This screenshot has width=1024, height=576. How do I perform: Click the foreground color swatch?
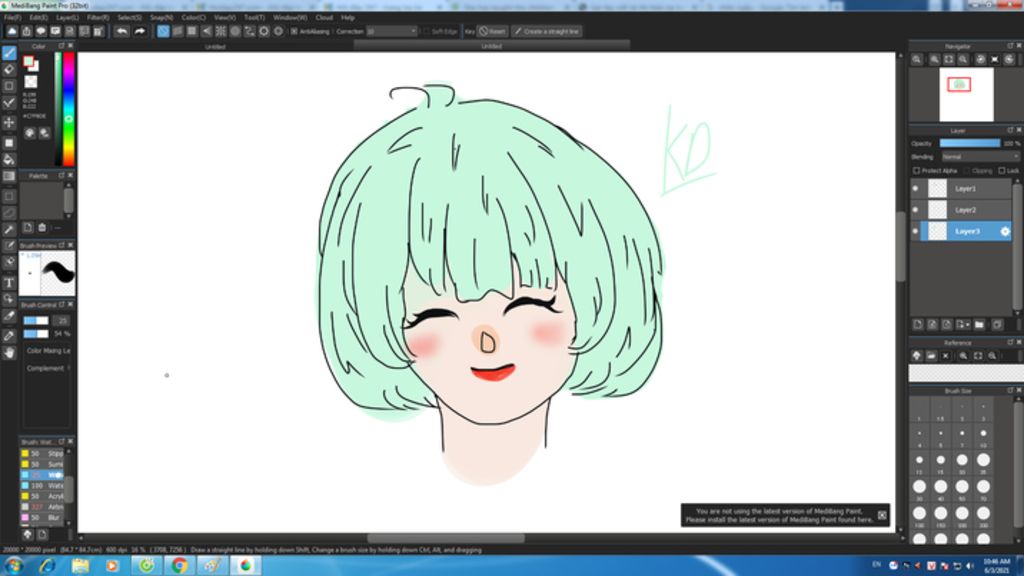(28, 61)
